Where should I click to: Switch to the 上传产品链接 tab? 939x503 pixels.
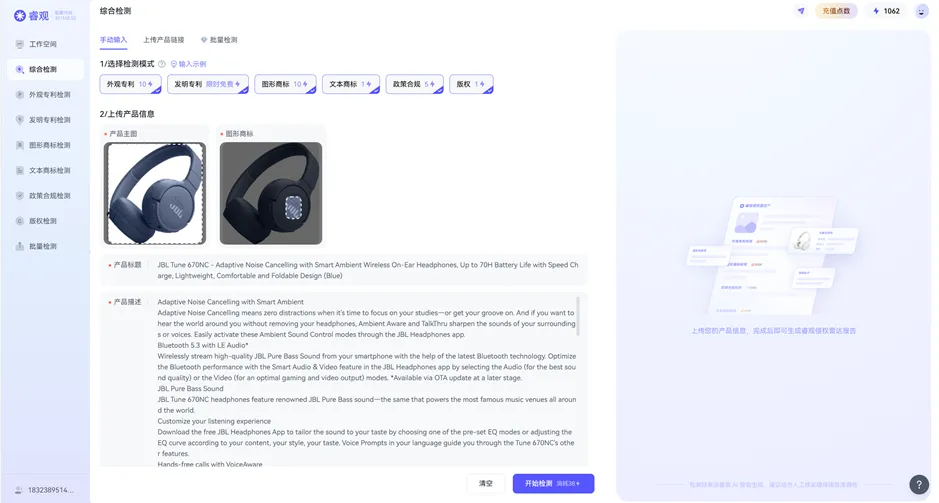163,40
